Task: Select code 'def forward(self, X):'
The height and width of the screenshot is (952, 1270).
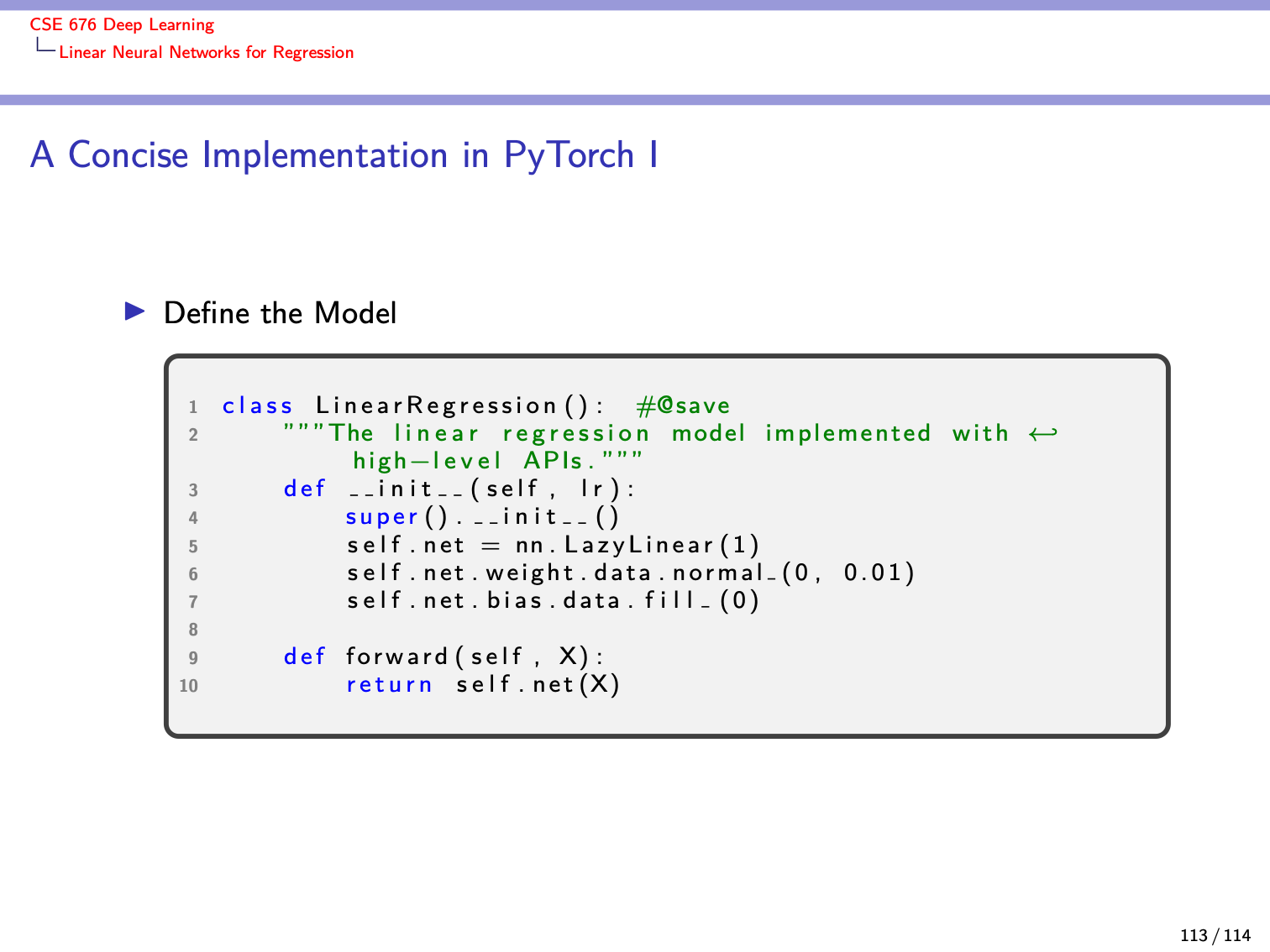Action: coord(443,656)
